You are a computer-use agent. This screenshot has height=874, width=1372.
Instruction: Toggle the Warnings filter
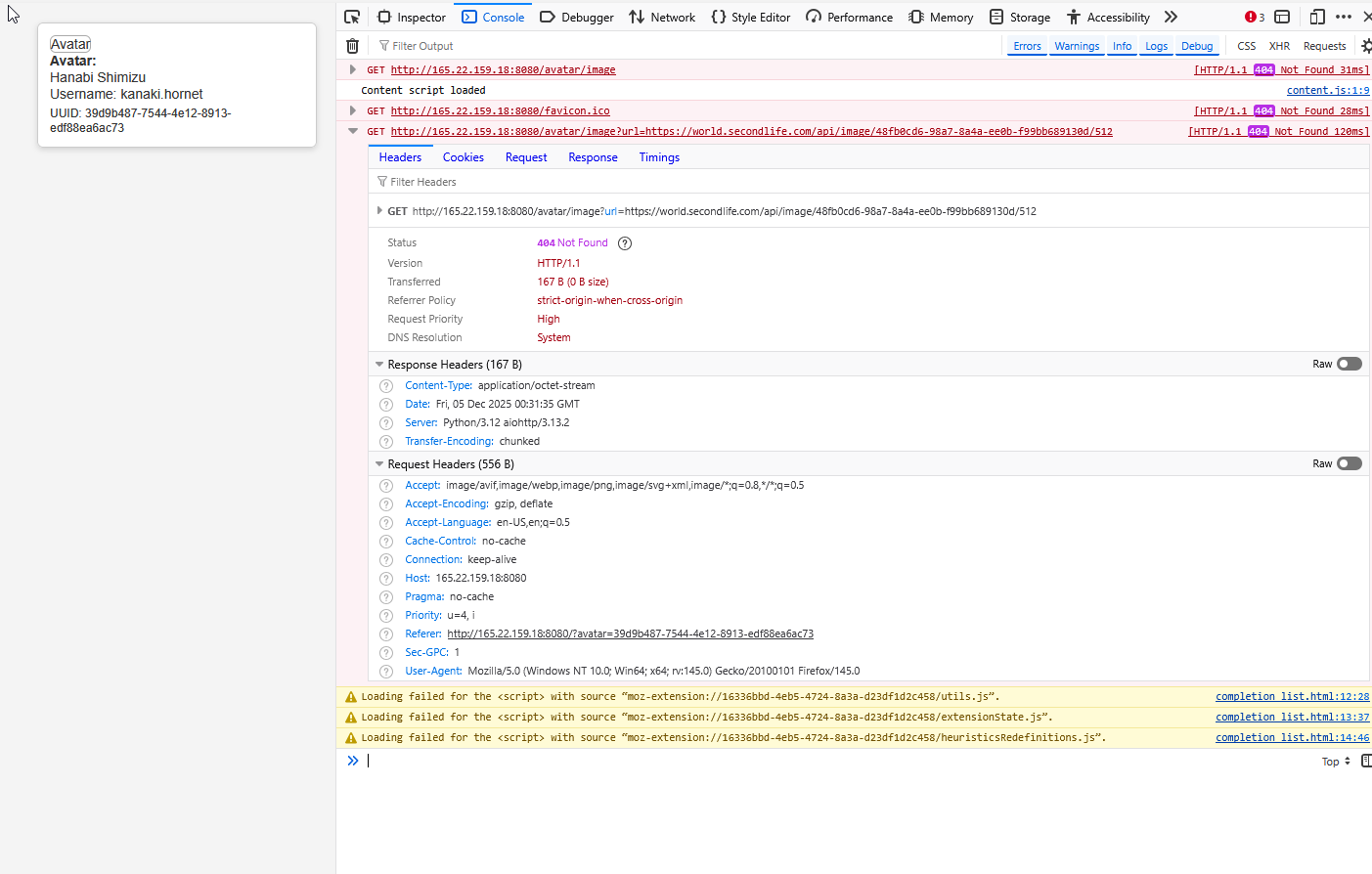coord(1077,46)
